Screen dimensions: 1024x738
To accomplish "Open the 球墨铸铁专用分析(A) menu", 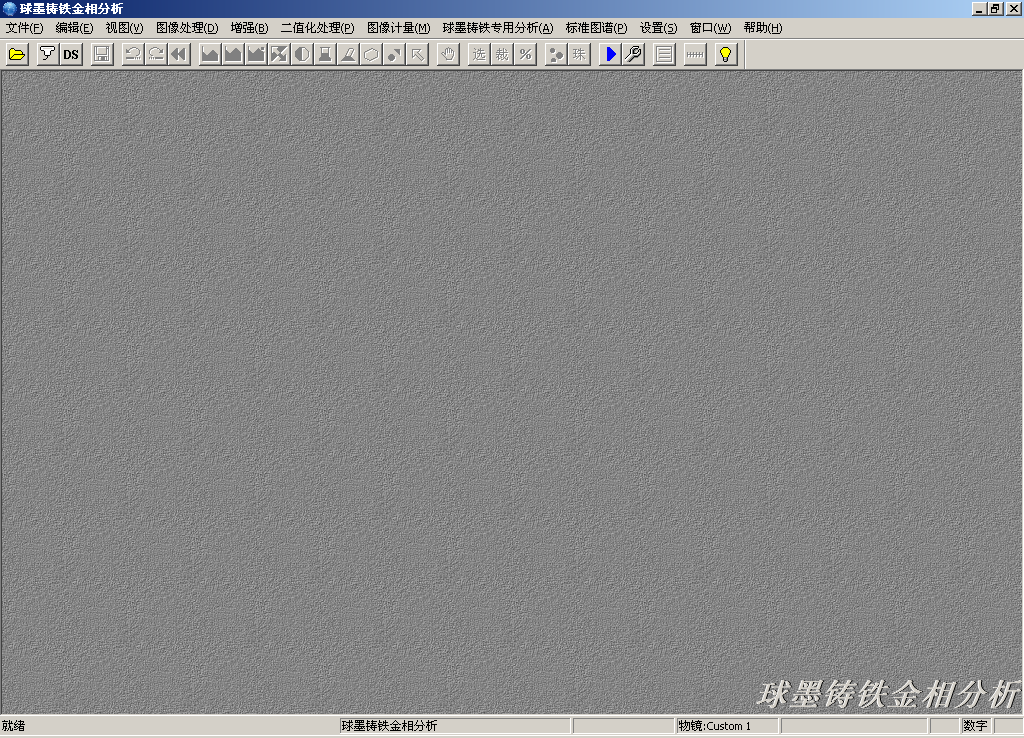I will click(497, 28).
